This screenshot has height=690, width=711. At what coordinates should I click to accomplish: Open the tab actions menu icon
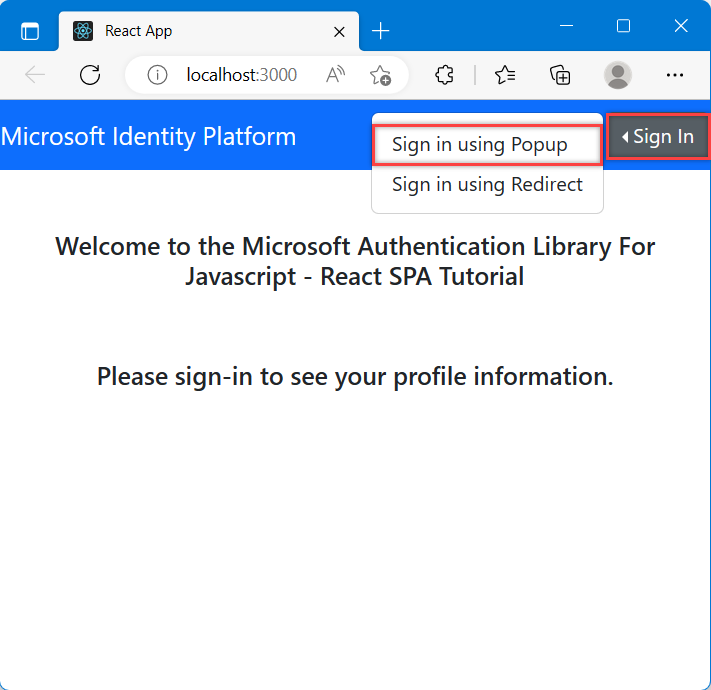click(x=30, y=31)
